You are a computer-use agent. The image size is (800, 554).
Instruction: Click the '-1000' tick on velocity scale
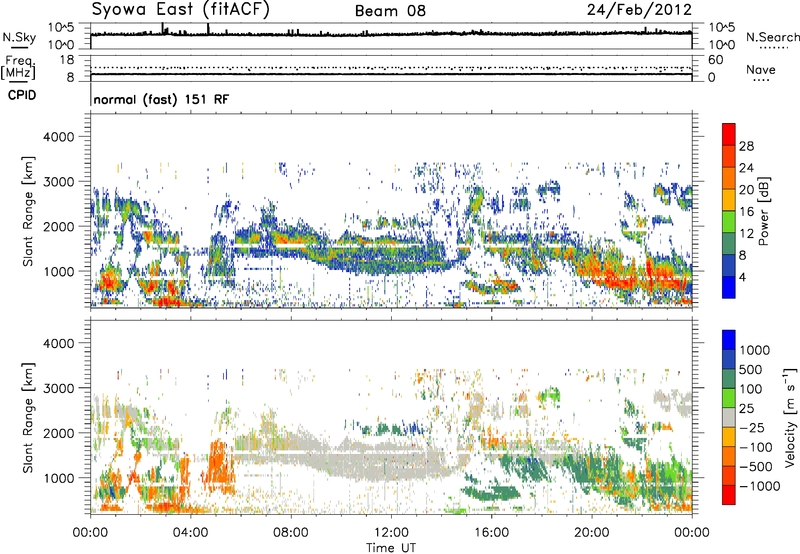[760, 486]
